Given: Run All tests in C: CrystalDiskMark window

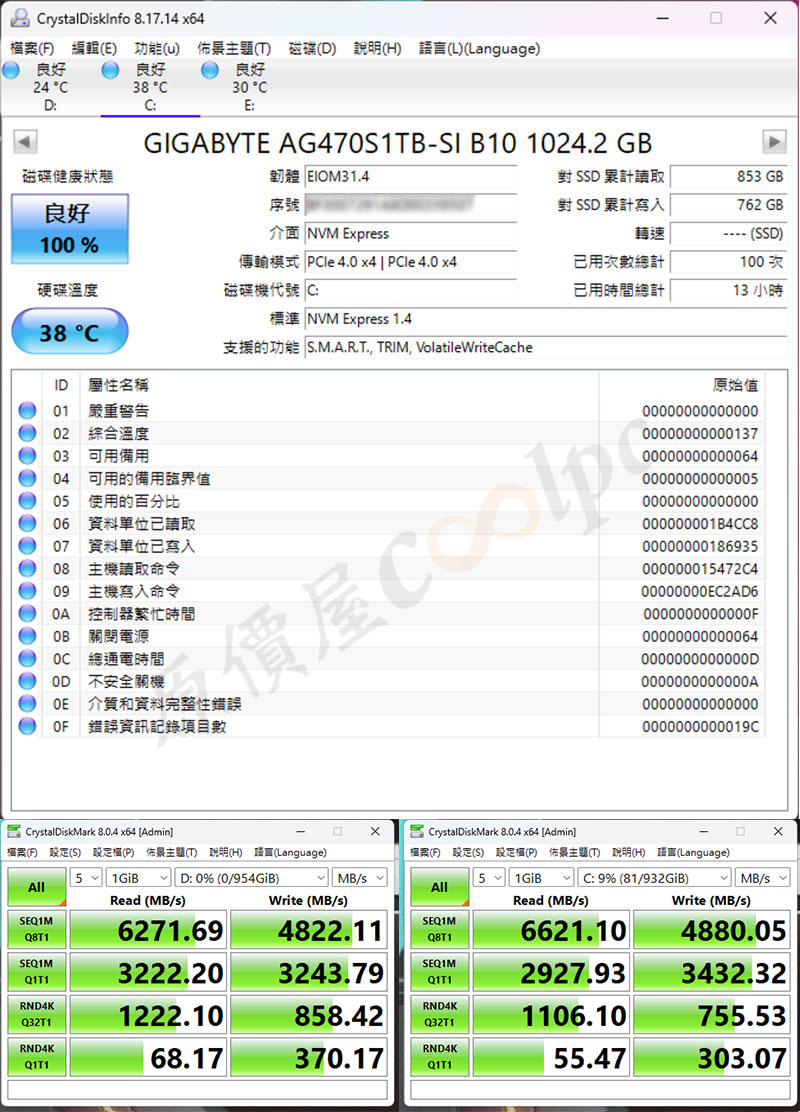Looking at the screenshot, I should point(440,886).
